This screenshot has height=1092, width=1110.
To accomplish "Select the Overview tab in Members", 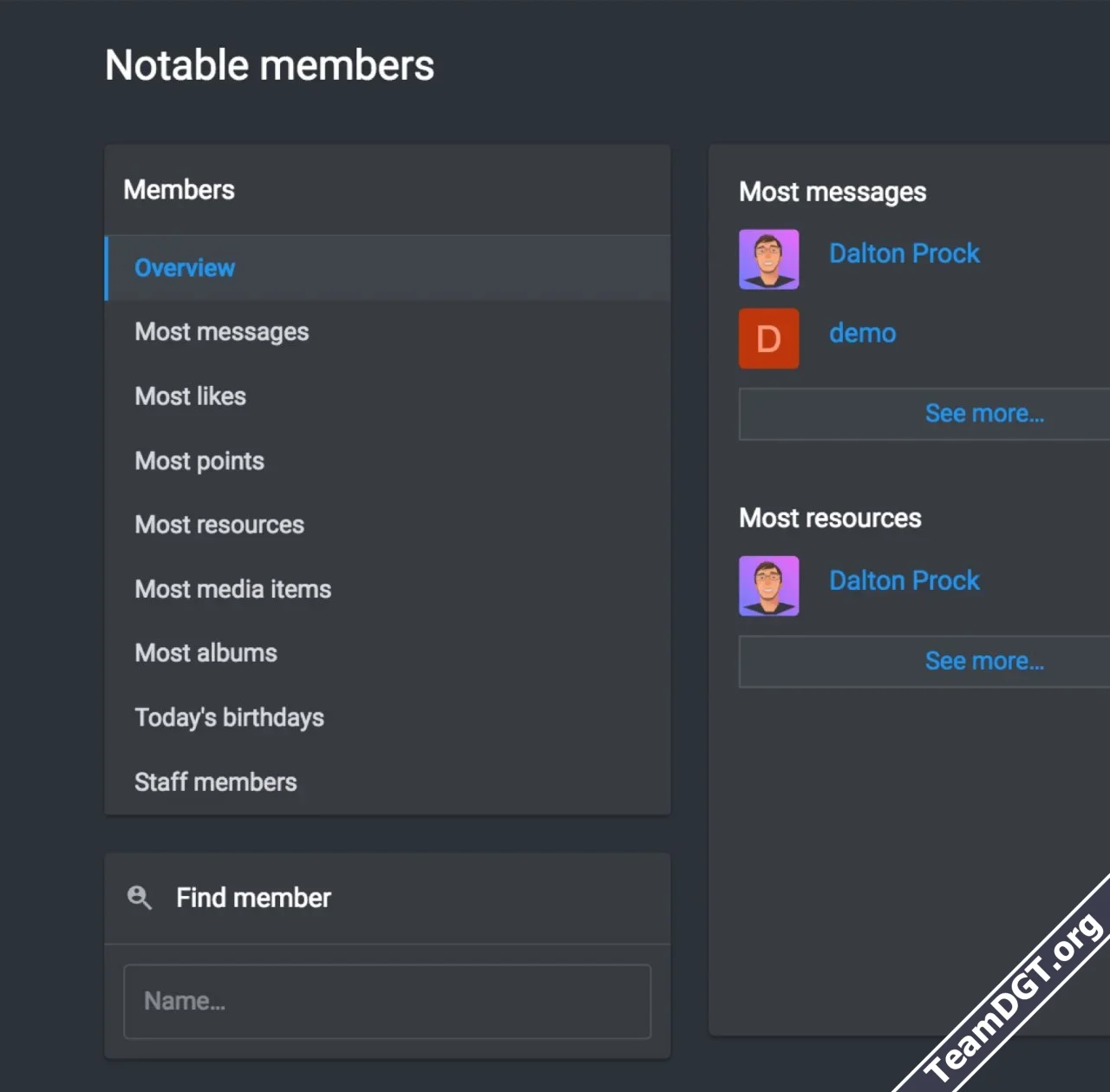I will click(185, 268).
